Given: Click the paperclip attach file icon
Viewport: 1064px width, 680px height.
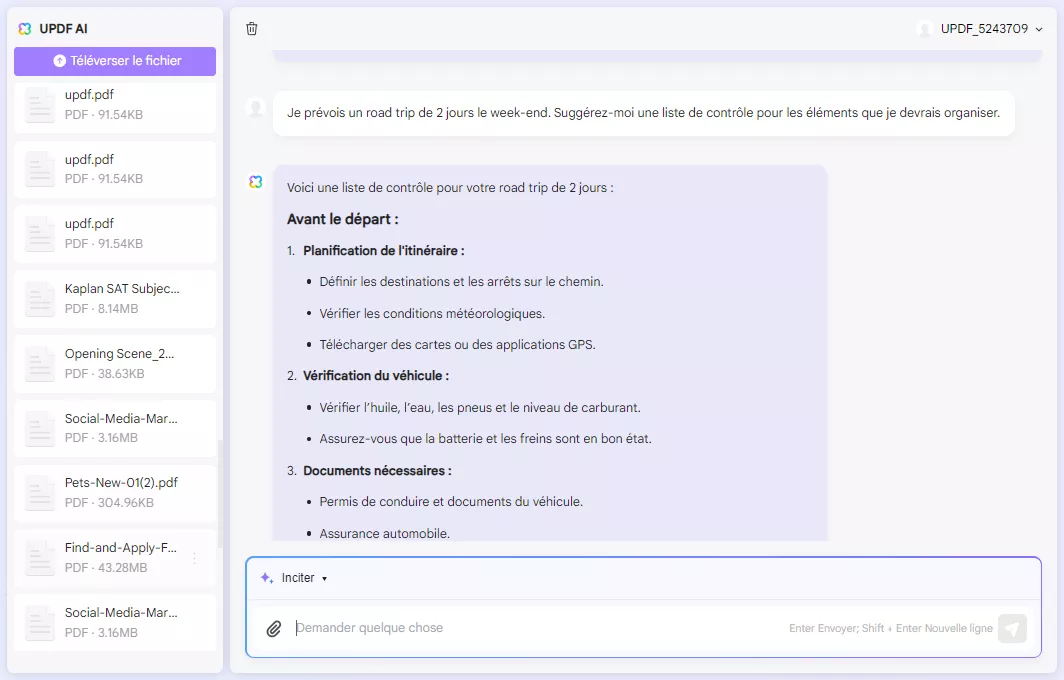Looking at the screenshot, I should click(273, 628).
